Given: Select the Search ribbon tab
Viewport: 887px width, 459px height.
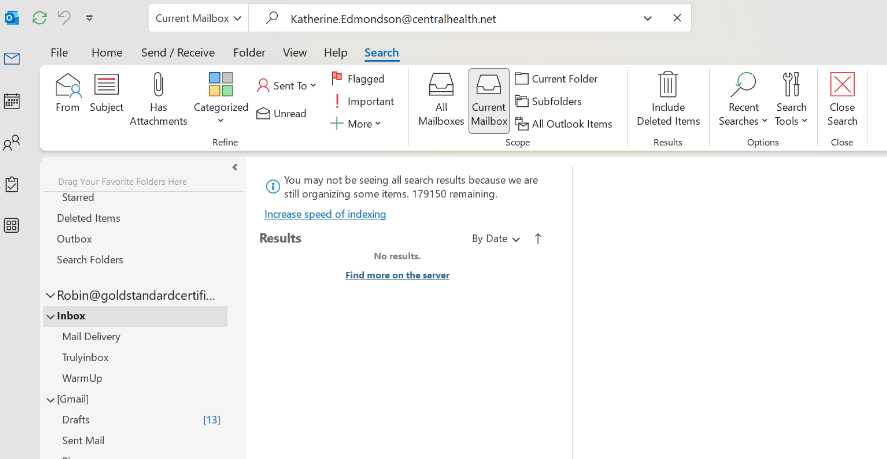Looking at the screenshot, I should click(381, 53).
